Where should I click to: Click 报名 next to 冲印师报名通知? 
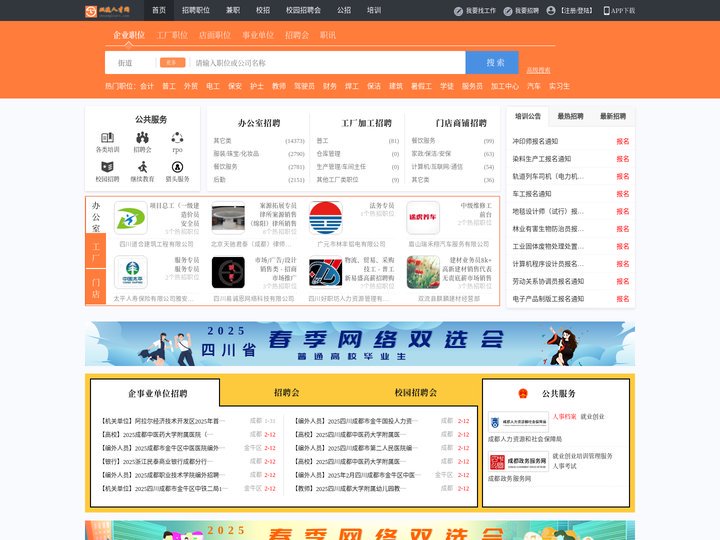623,141
